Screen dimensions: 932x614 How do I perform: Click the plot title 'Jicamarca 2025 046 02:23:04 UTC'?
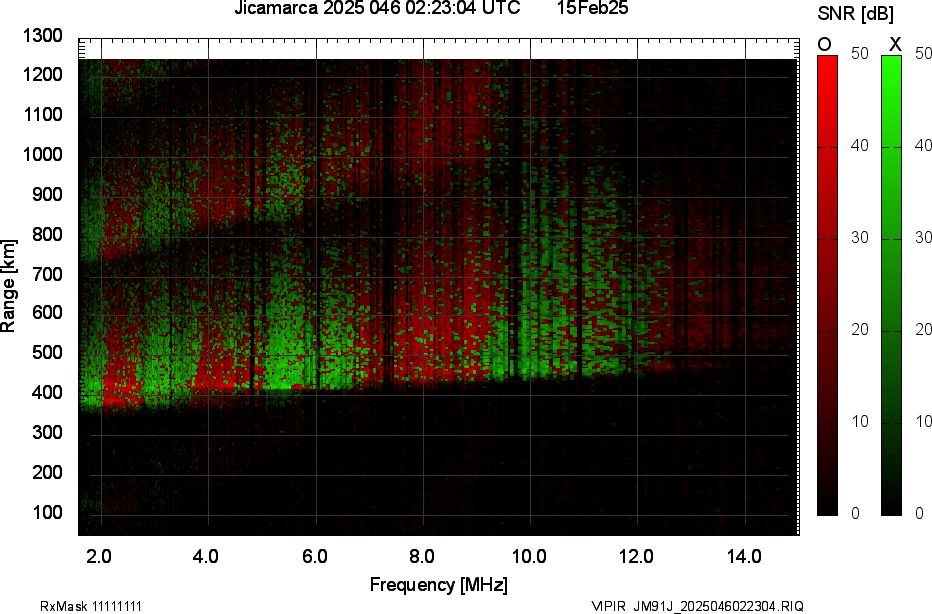pyautogui.click(x=377, y=8)
